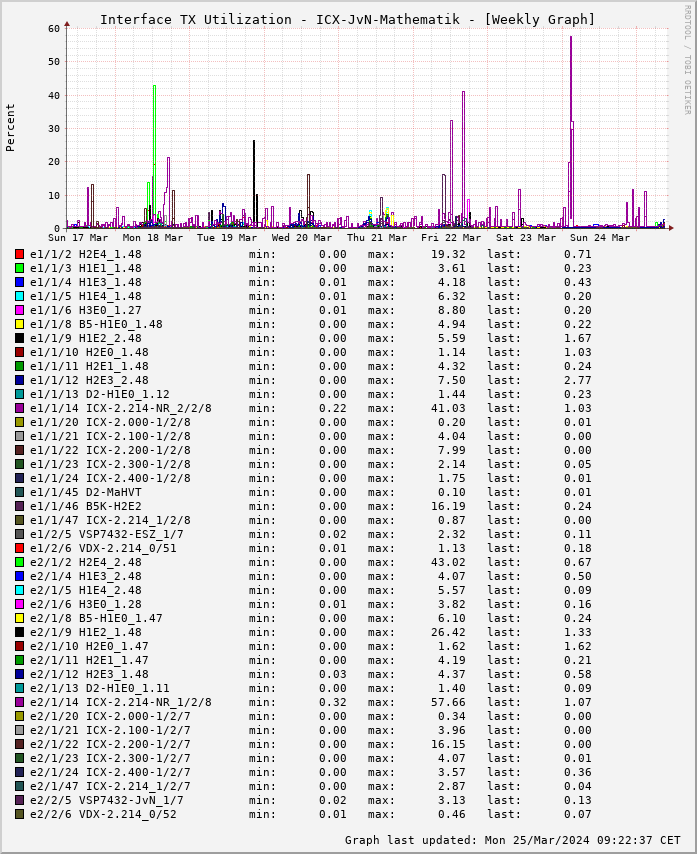Image resolution: width=697 pixels, height=854 pixels.
Task: Click the RRDTOOL / TOBI OETIKER watermark
Action: coord(687,58)
